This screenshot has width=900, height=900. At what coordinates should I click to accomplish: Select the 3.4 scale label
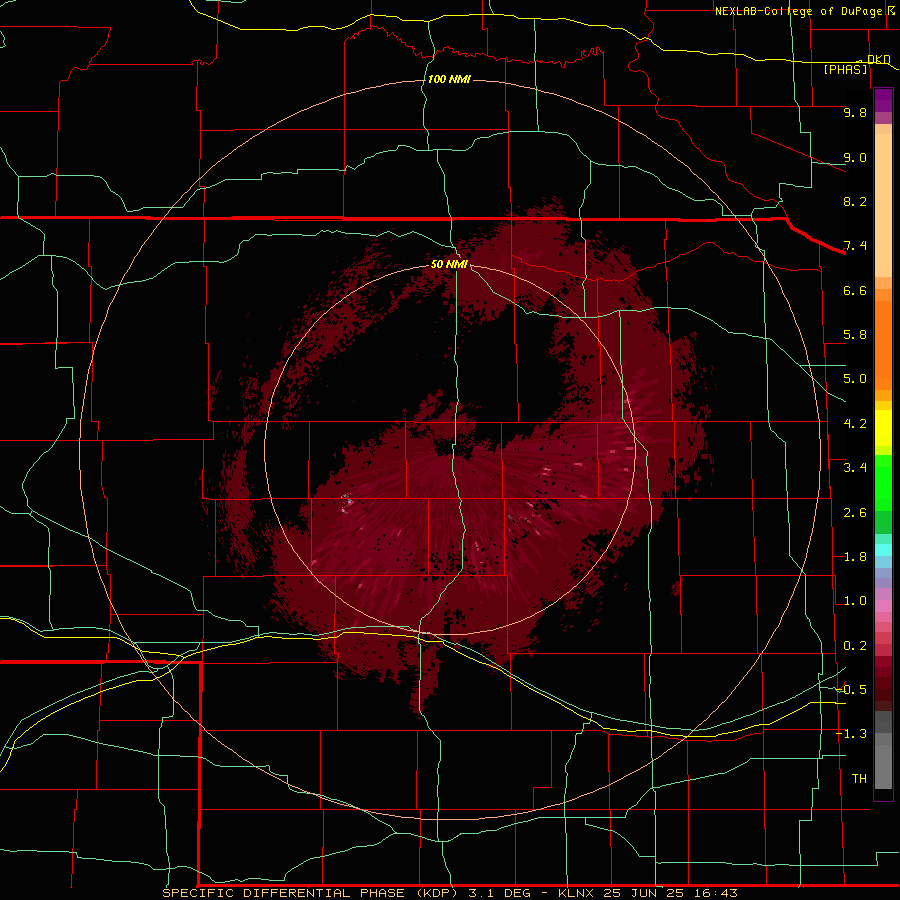click(855, 468)
